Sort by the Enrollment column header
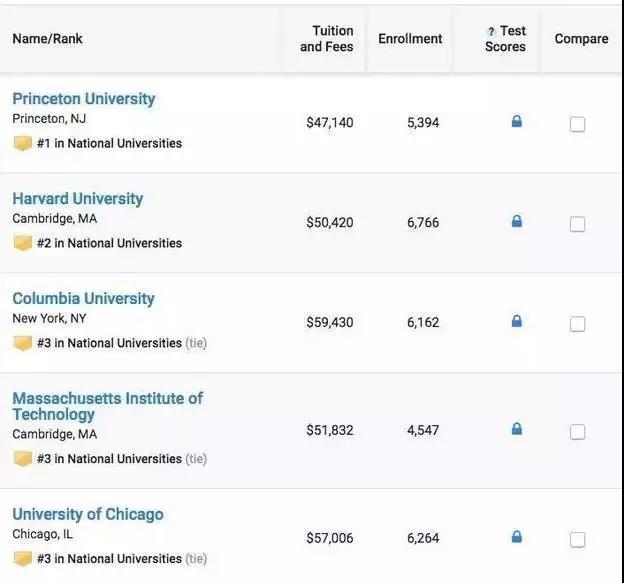 tap(410, 39)
